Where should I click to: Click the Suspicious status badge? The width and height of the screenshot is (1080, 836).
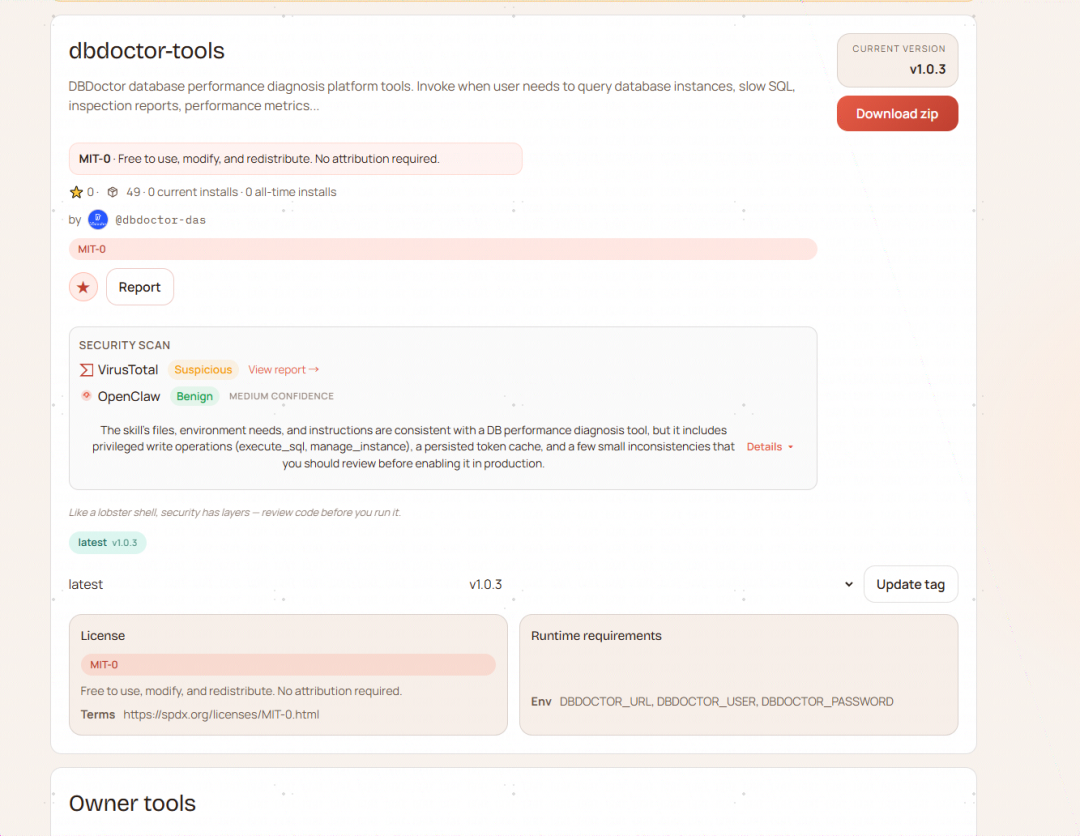point(203,370)
